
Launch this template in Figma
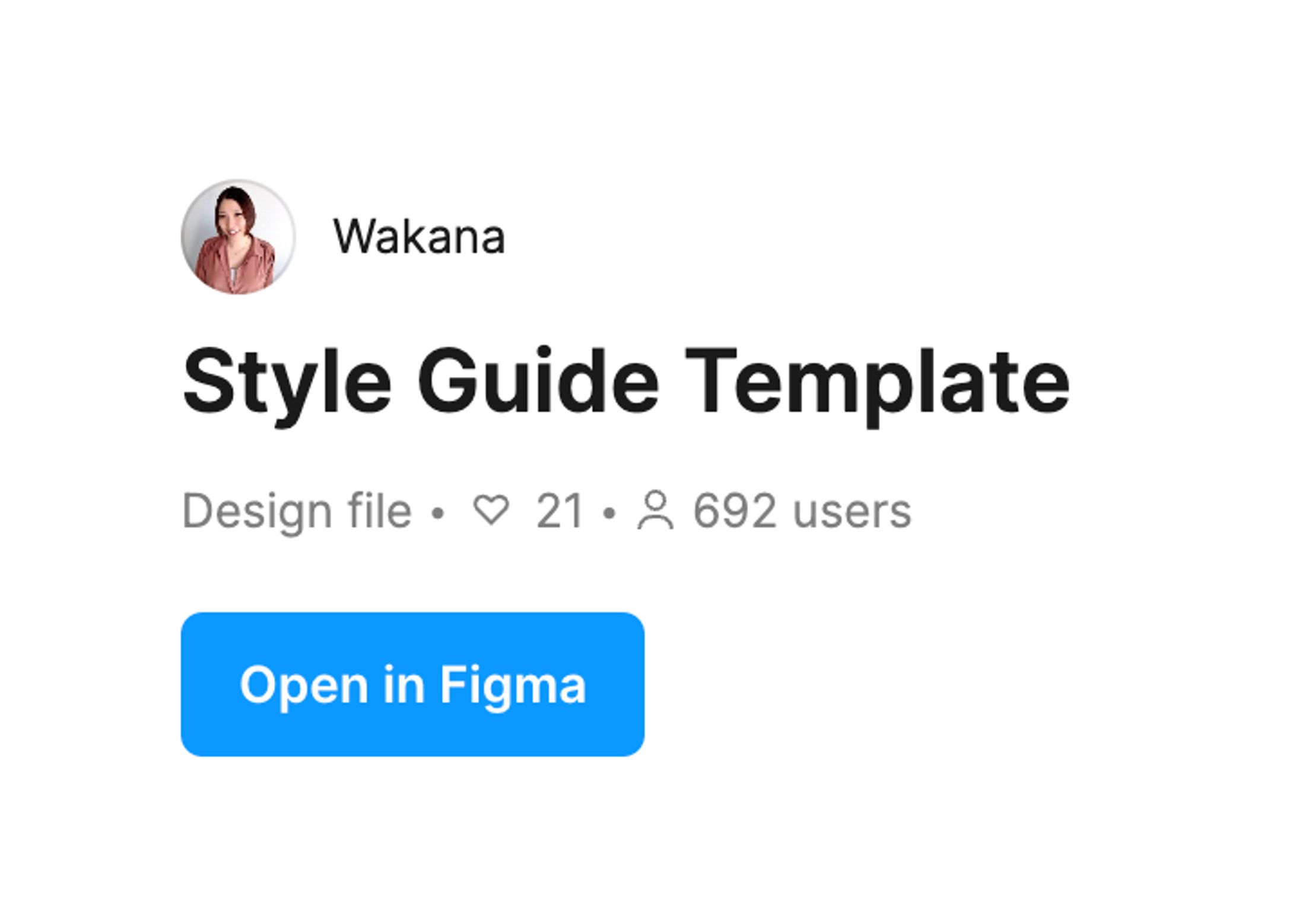pos(412,684)
